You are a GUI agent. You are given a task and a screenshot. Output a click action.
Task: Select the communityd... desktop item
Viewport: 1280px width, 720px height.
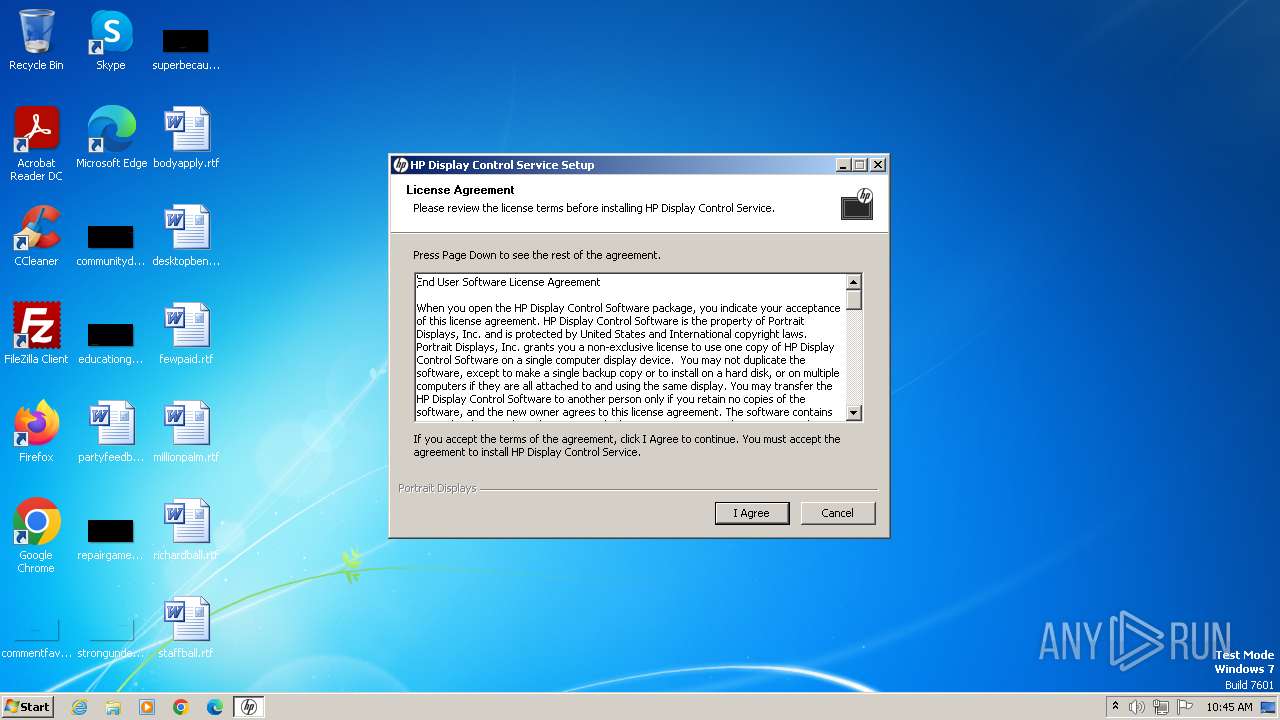(x=111, y=242)
